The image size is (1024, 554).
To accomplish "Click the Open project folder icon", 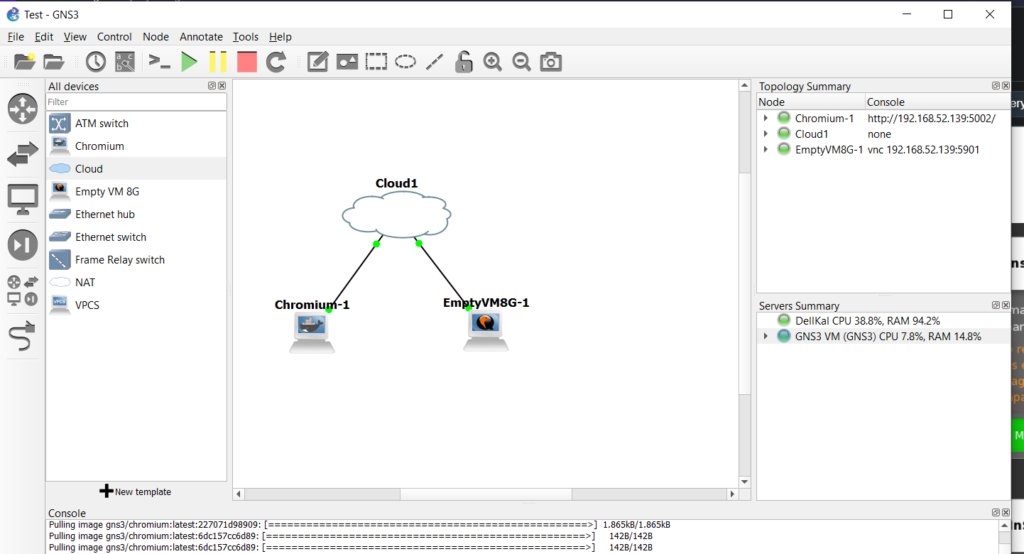I will [x=54, y=62].
